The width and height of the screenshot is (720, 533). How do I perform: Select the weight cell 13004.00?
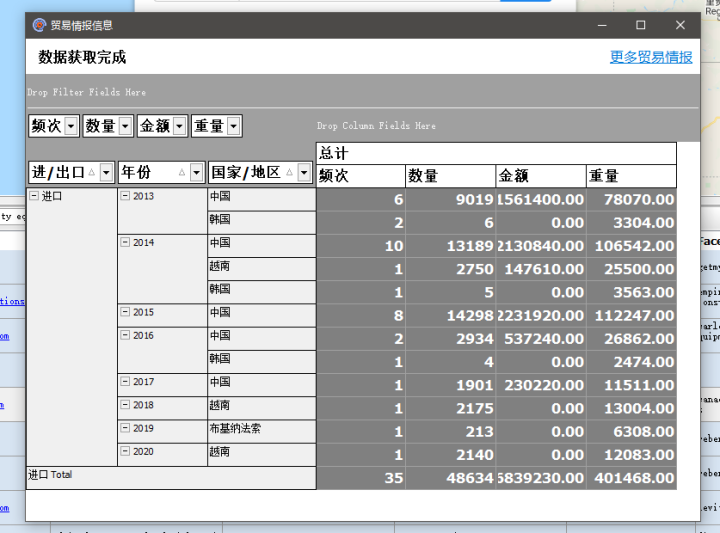pos(632,408)
